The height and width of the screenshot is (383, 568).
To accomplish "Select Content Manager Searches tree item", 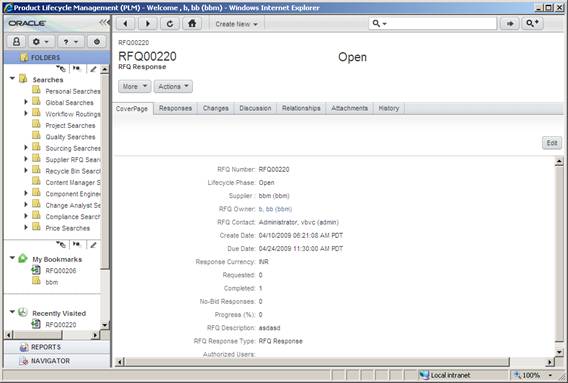I will (73, 183).
